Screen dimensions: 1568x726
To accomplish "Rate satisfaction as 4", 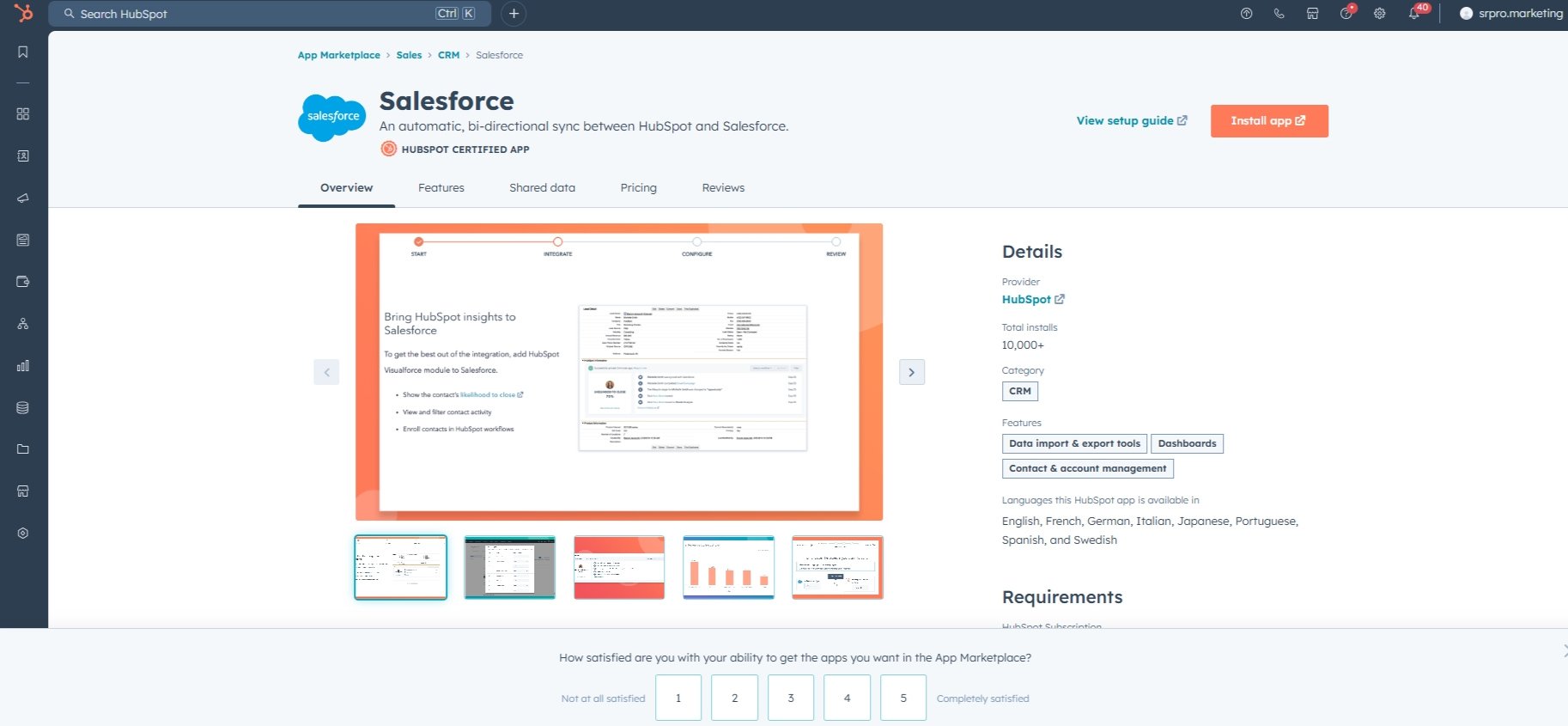I will point(847,698).
